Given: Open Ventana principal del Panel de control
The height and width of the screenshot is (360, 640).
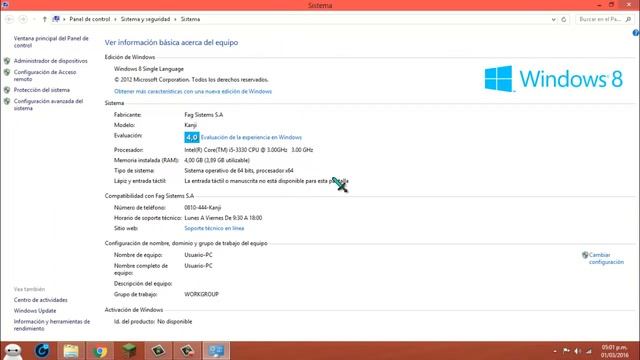Looking at the screenshot, I should pyautogui.click(x=51, y=42).
